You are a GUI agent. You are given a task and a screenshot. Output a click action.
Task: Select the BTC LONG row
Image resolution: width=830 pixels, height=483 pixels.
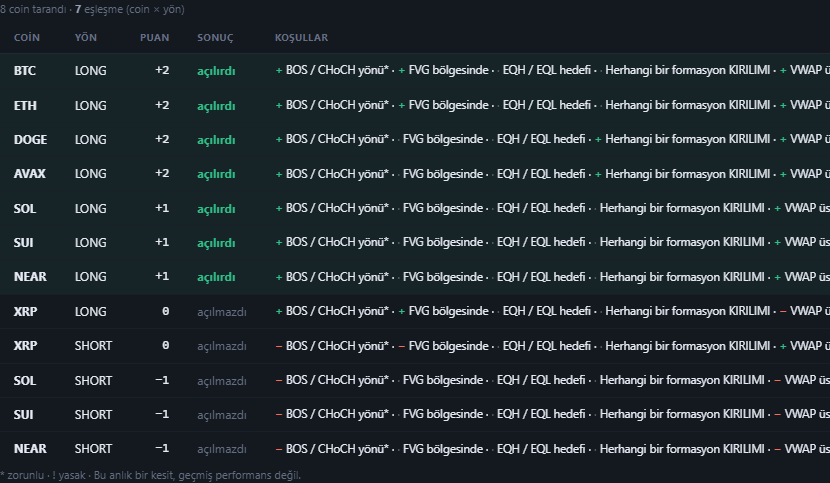coord(415,70)
